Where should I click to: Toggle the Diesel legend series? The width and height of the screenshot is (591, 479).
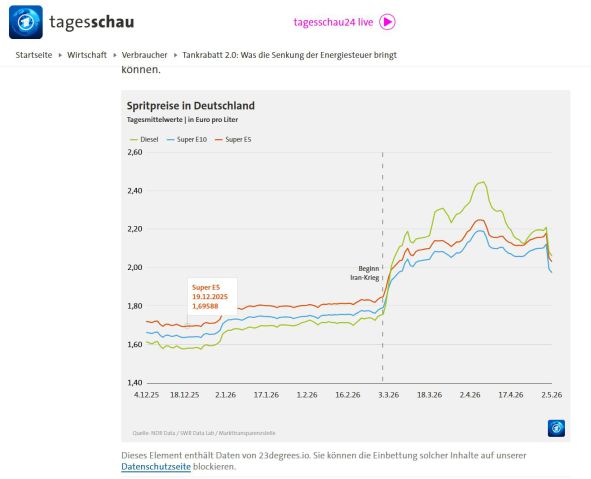click(144, 139)
